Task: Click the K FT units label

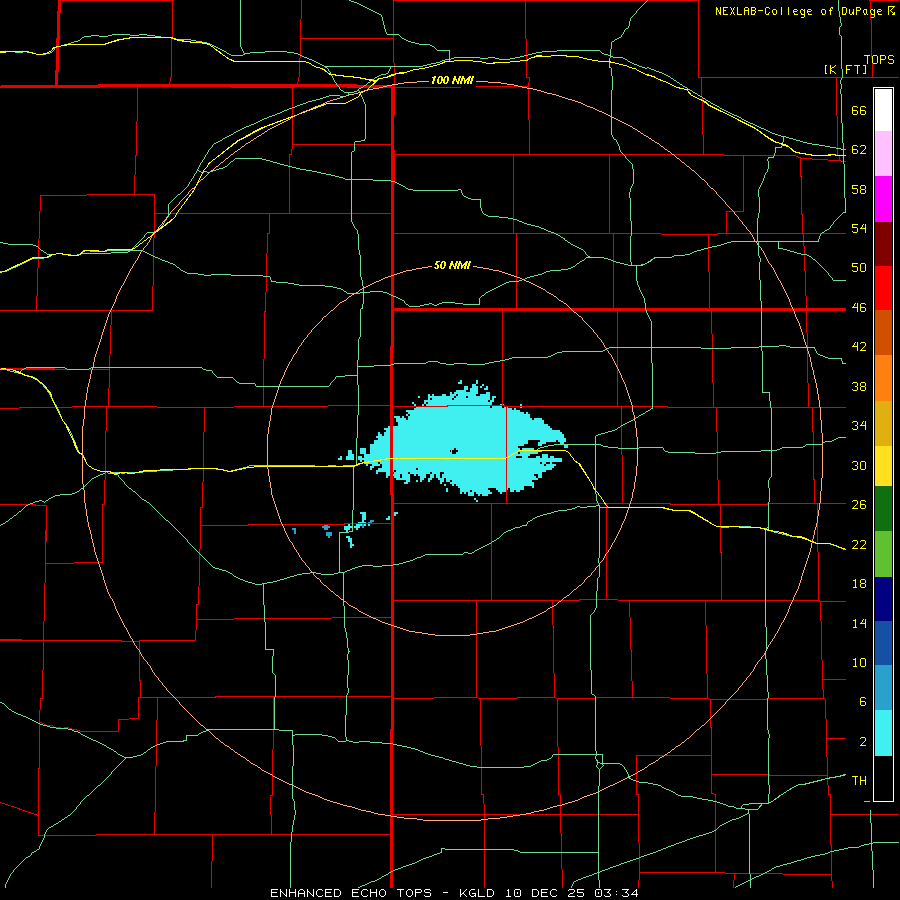Action: (x=845, y=69)
